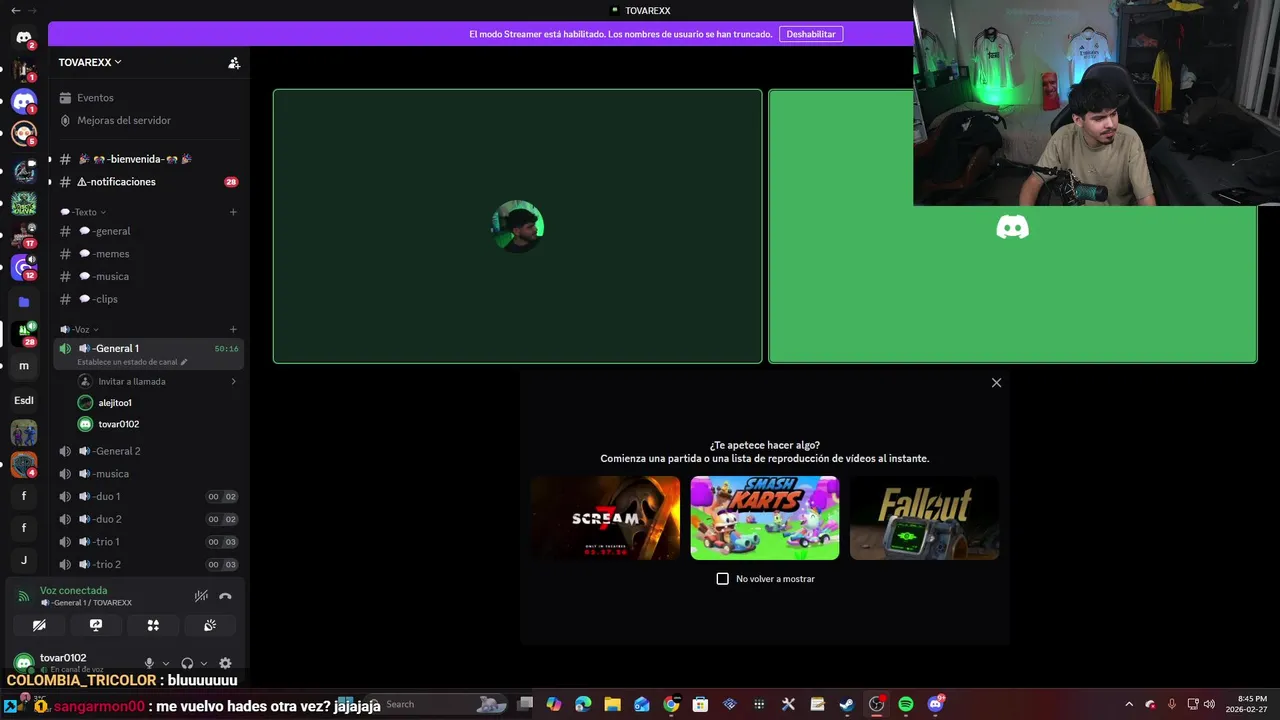
Task: Open server folder icon in sidebar
Action: [24, 302]
